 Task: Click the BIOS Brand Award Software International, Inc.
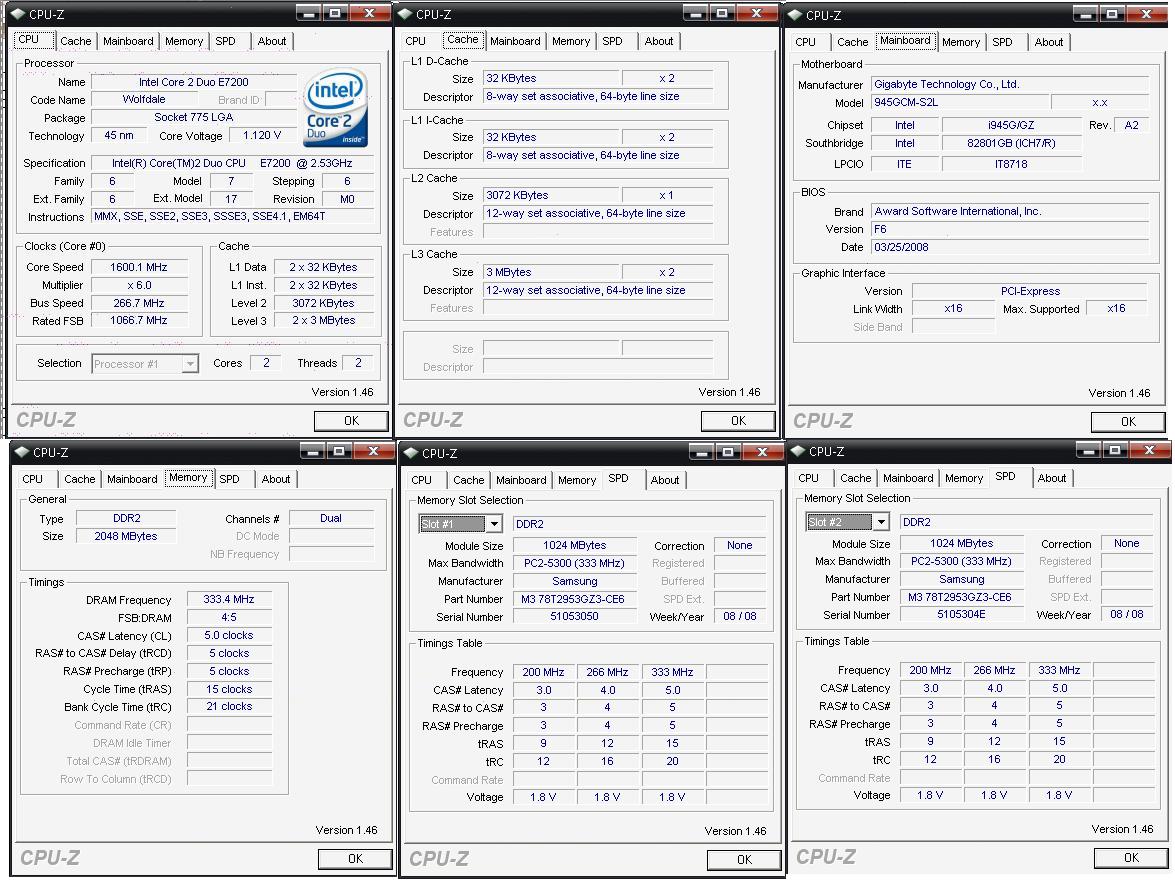(x=1010, y=212)
